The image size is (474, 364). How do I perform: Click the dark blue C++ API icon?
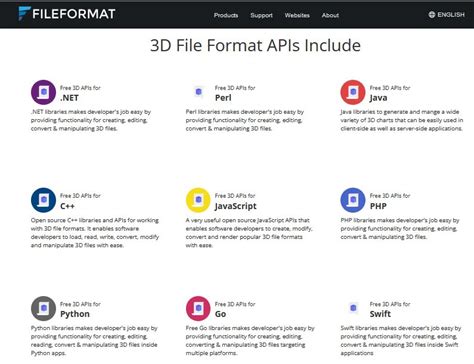coord(43,200)
